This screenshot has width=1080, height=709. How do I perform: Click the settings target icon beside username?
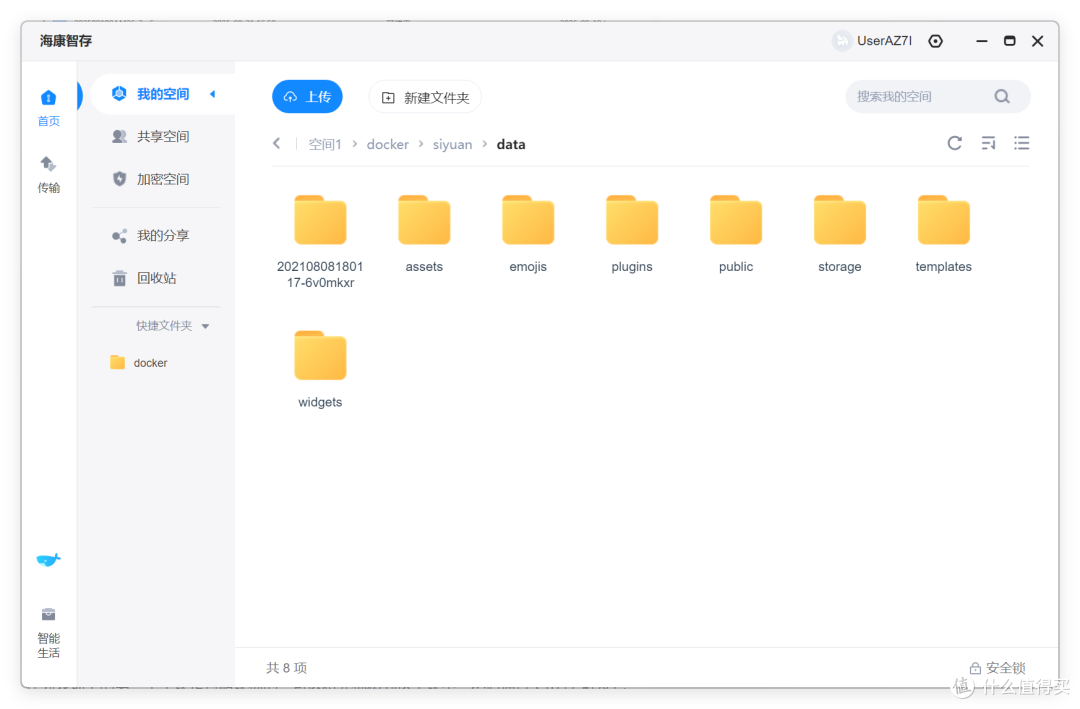(x=935, y=41)
